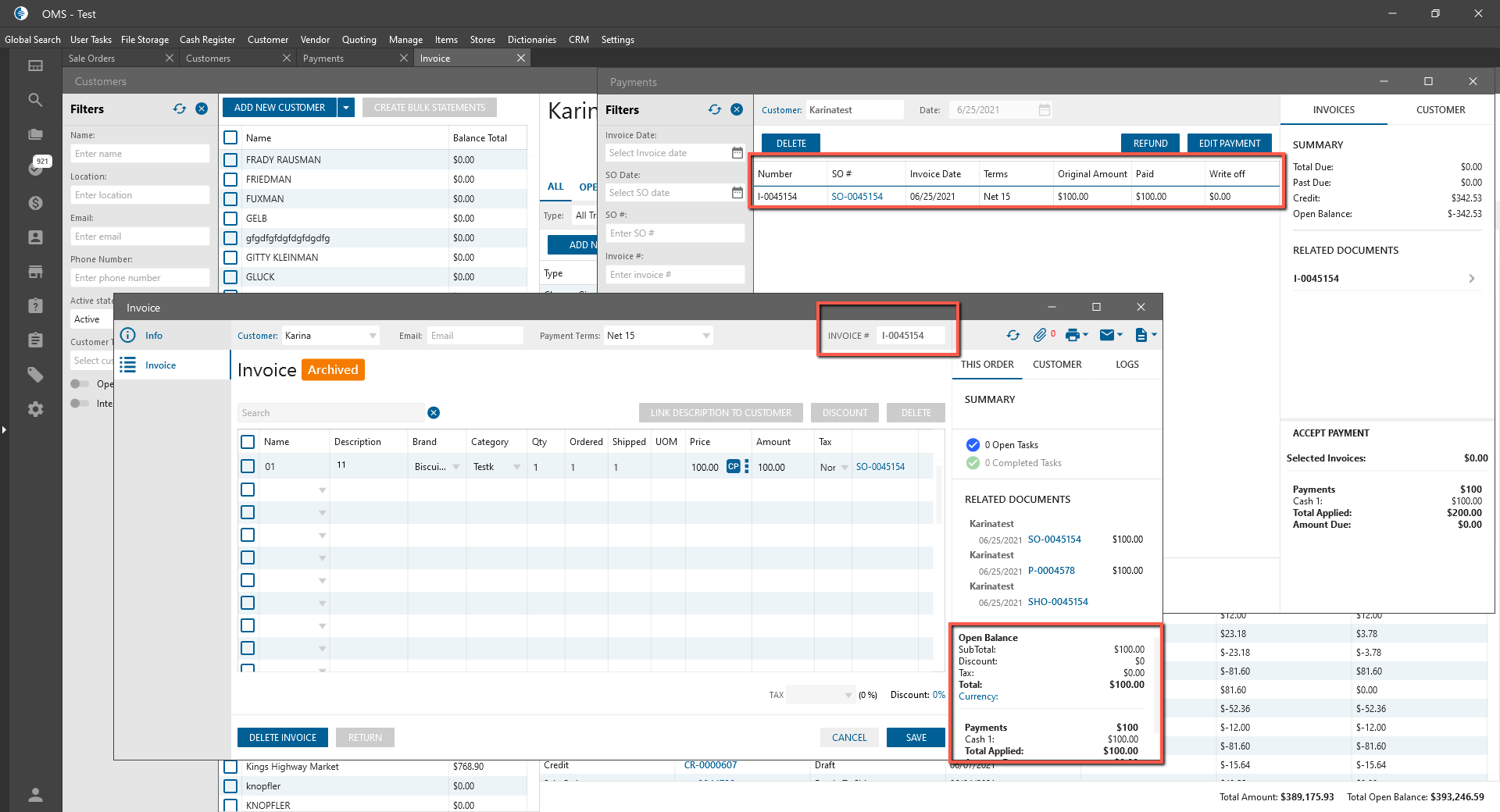Click the email envelope icon
The width and height of the screenshot is (1500, 812).
pos(1106,335)
